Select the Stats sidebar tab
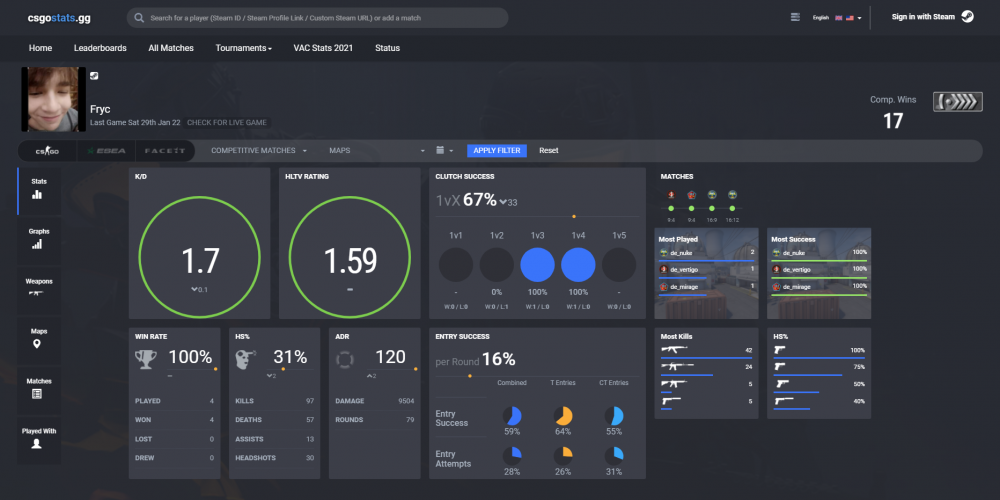Screen dimensions: 1000x500 click(x=40, y=189)
